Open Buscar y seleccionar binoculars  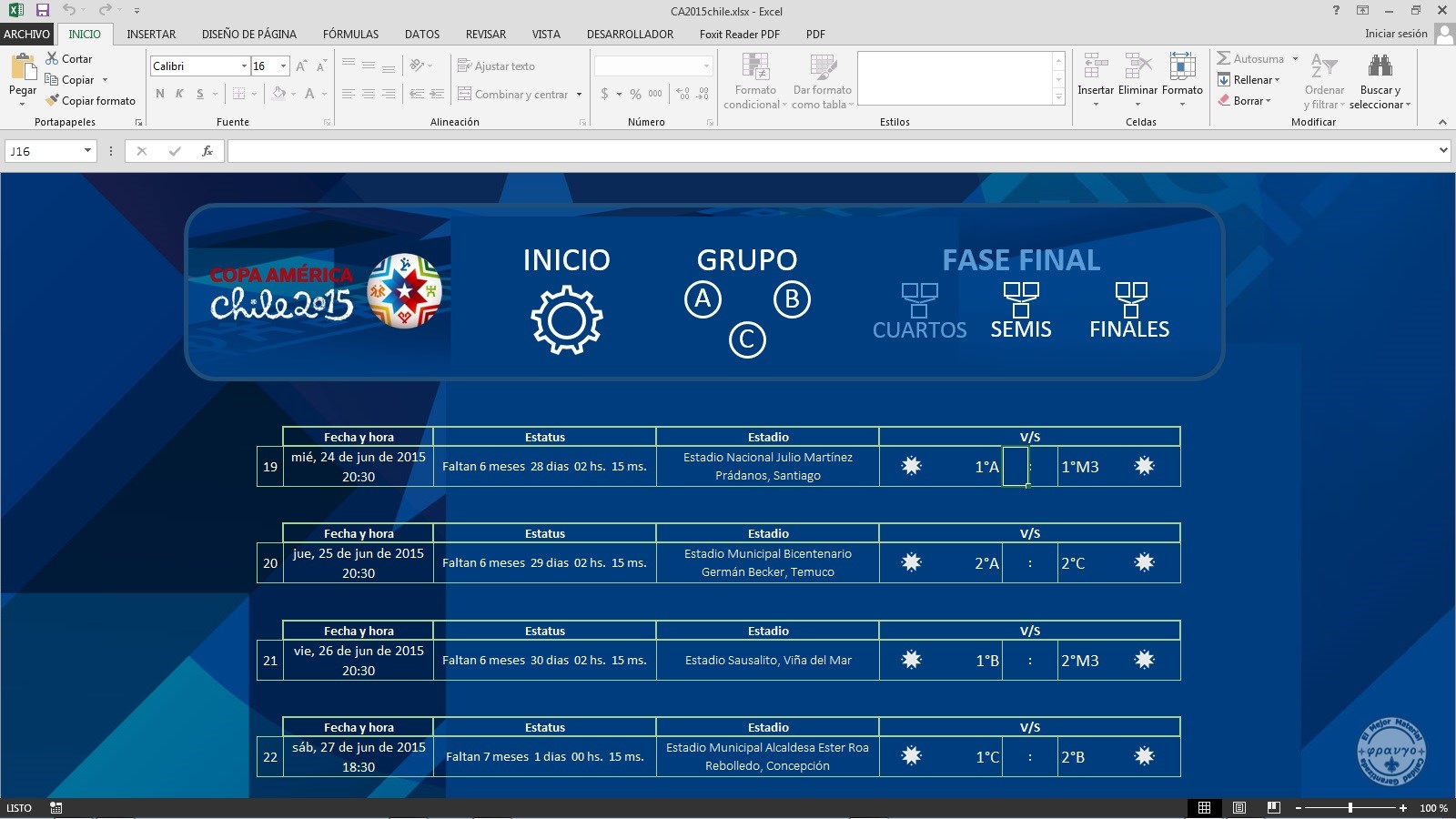click(1380, 81)
